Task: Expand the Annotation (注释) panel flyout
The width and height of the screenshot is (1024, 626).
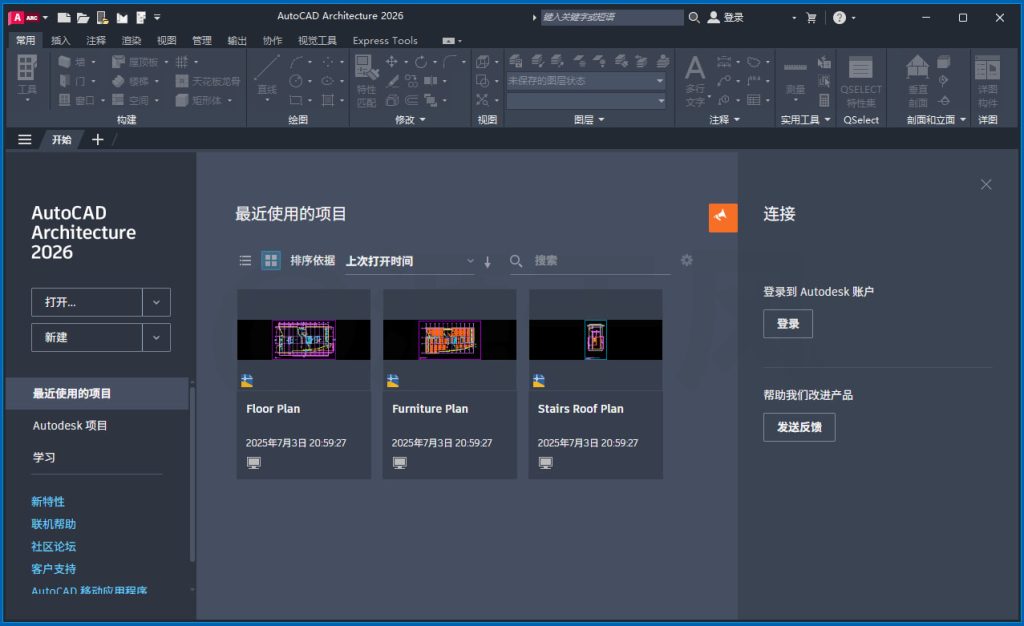Action: click(724, 119)
